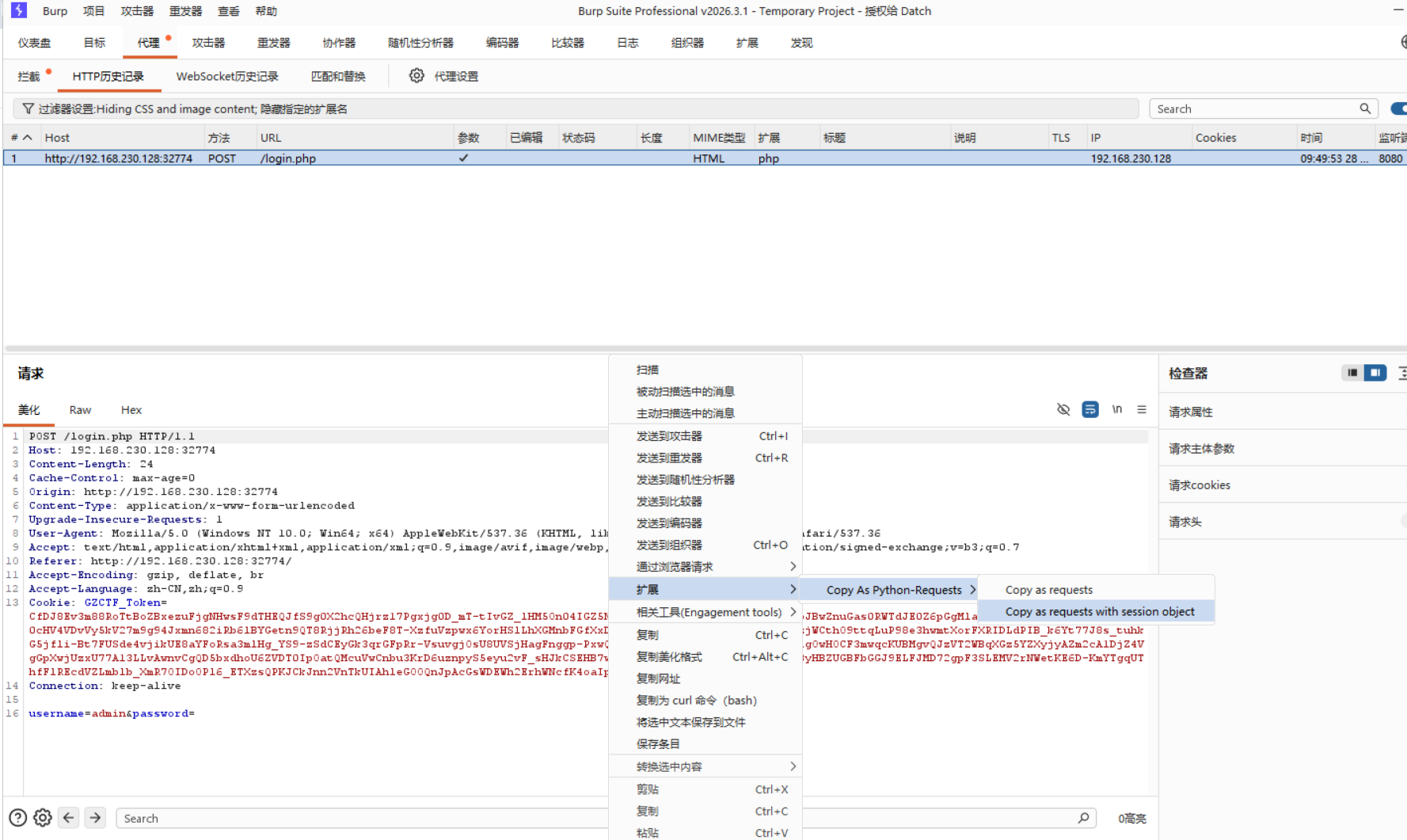
Task: Click the magnifier in the bottom search bar
Action: pos(1083,818)
